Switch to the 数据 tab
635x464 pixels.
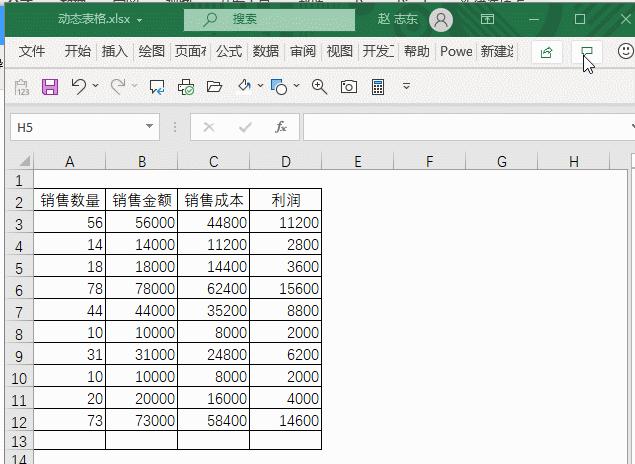pos(266,51)
